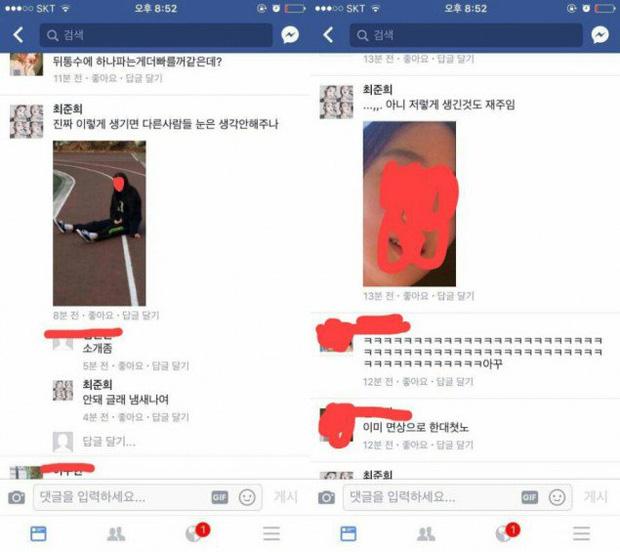Focus left search field labeled 검색
This screenshot has width=620, height=552.
coord(156,35)
